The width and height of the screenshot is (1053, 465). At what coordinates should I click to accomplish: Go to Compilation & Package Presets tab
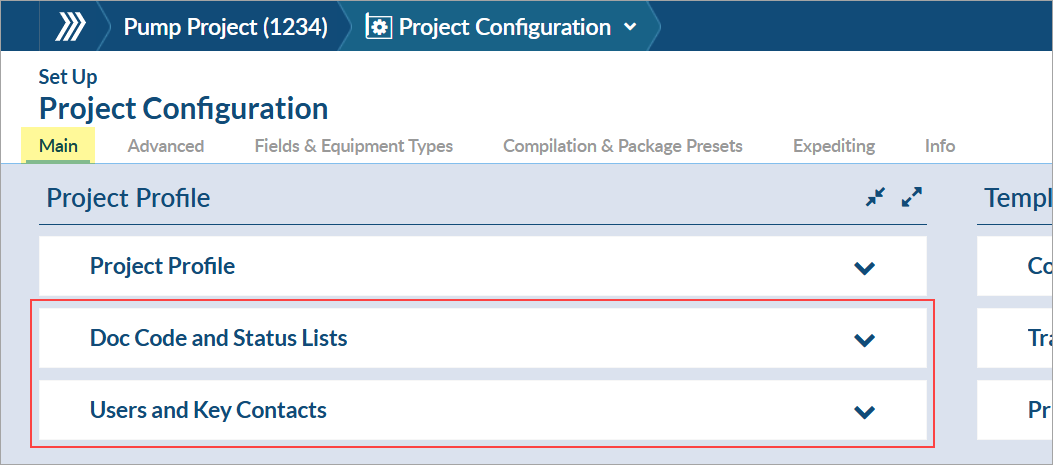tap(622, 146)
